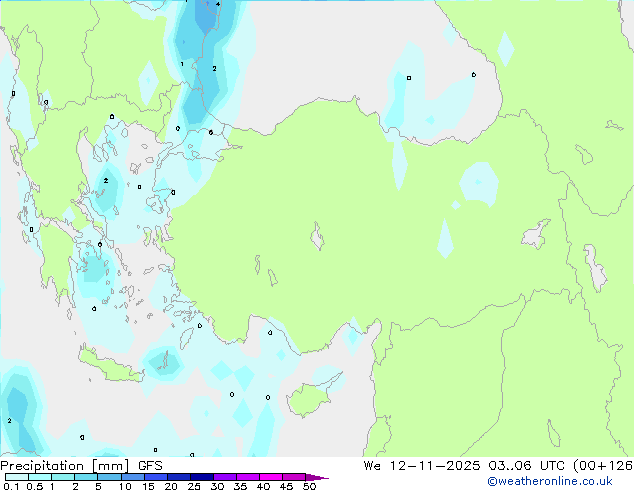Click the 0.5–1 mm legend swatch

click(40, 477)
